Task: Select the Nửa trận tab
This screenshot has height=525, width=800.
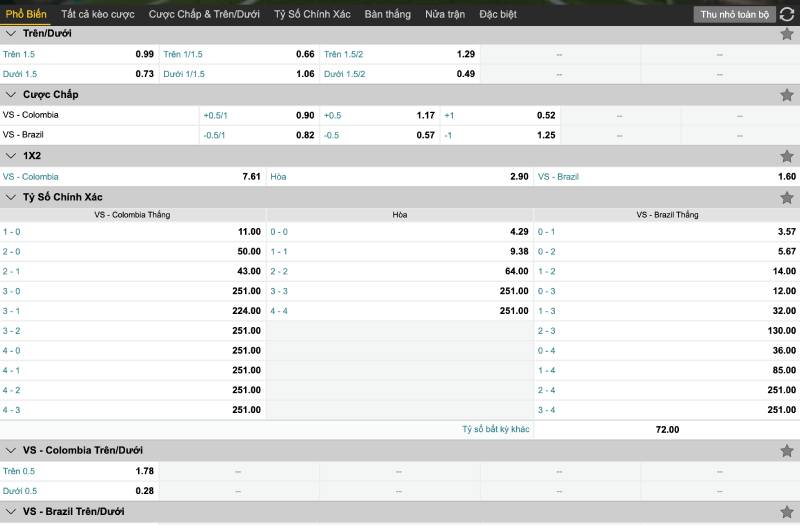Action: tap(445, 14)
